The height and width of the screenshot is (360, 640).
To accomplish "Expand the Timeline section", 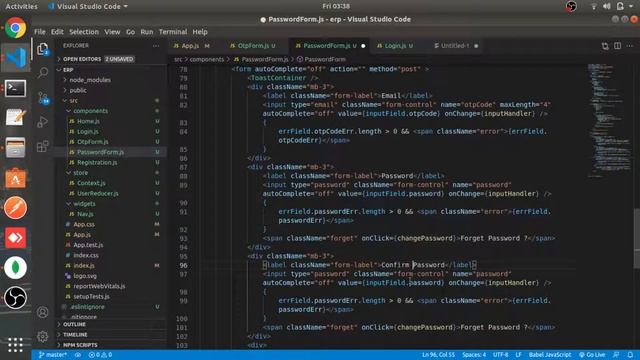I will coord(111,335).
